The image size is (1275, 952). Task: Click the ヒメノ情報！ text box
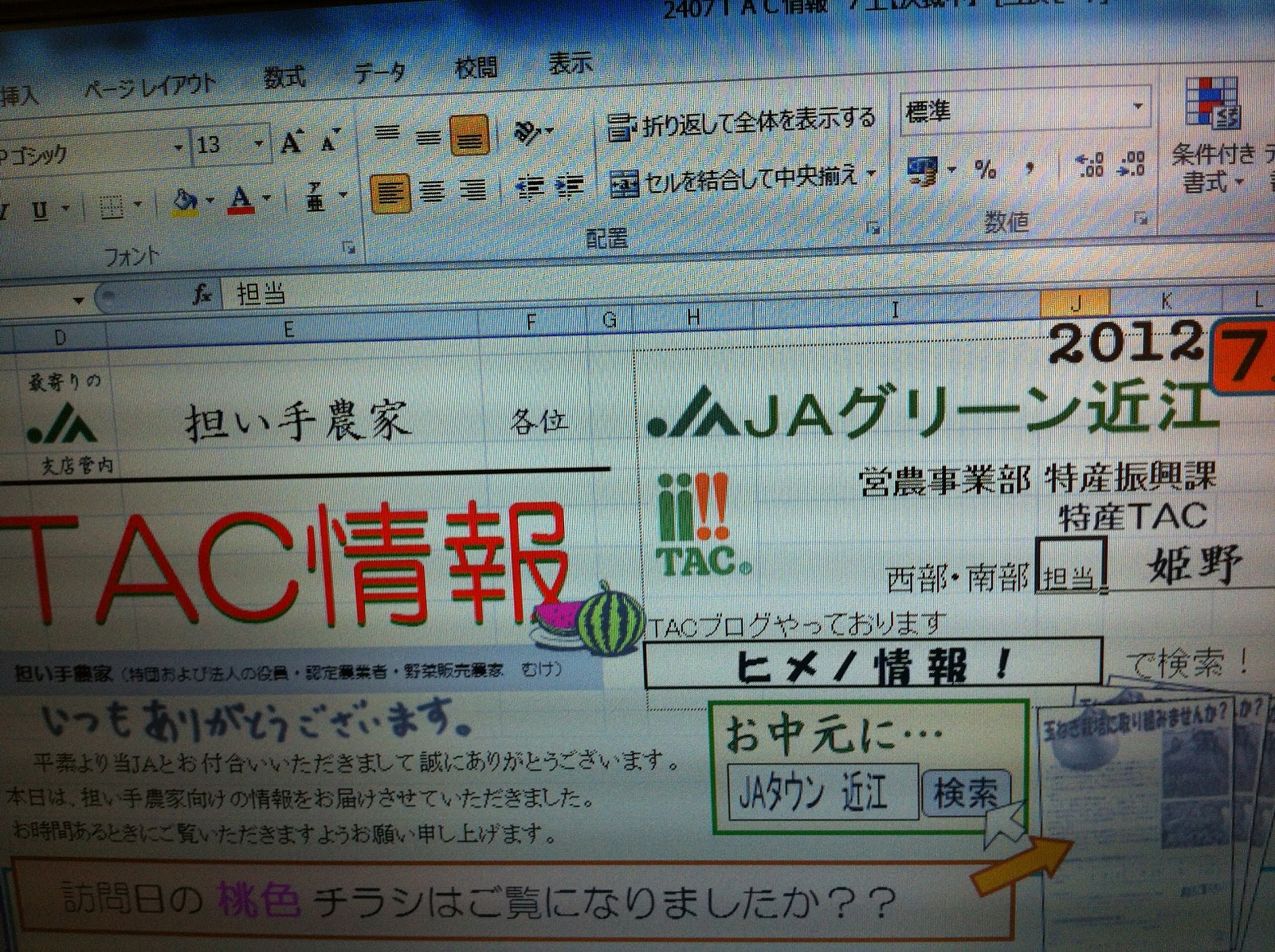(872, 663)
